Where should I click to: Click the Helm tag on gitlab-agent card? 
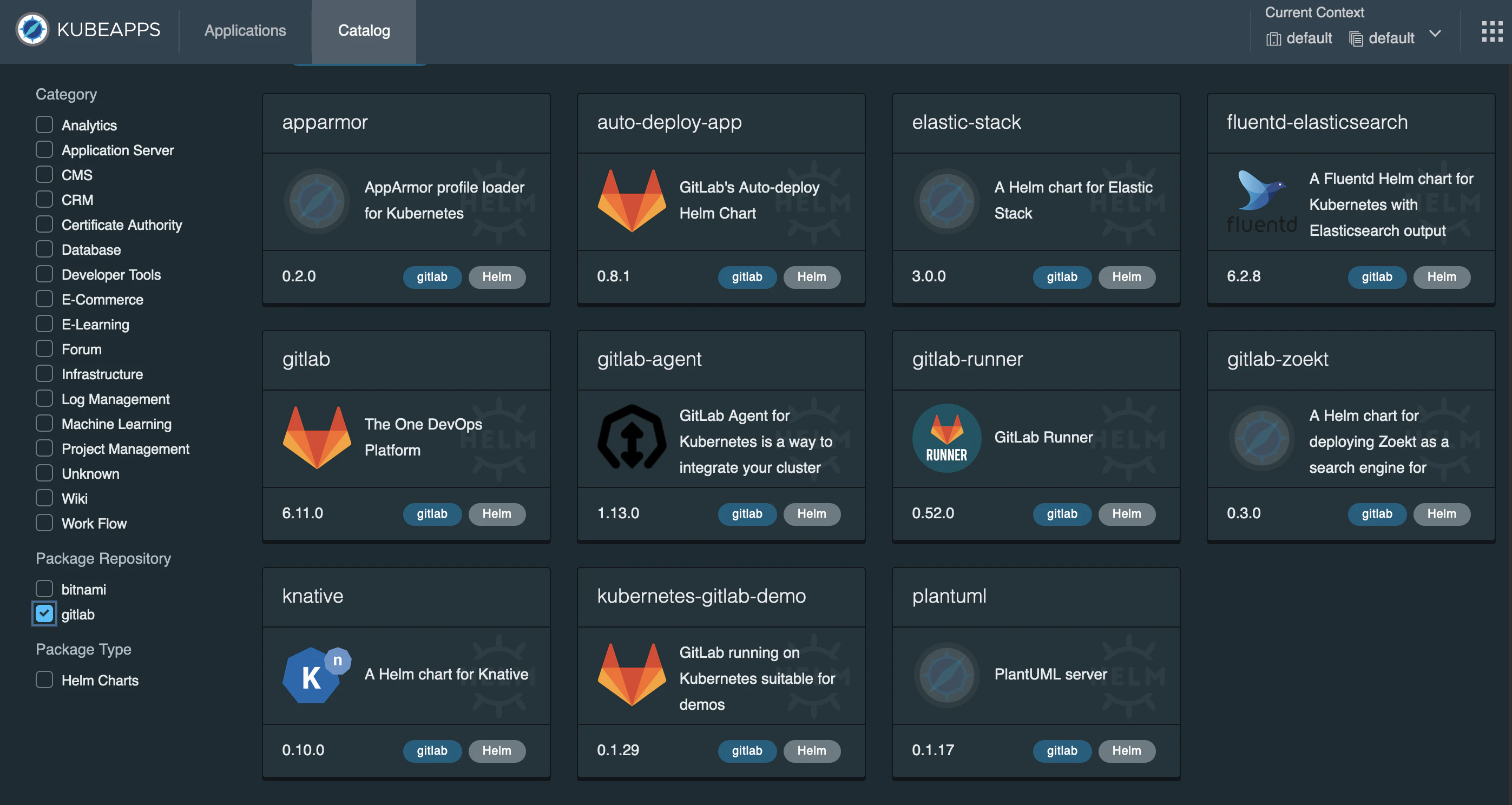click(812, 514)
